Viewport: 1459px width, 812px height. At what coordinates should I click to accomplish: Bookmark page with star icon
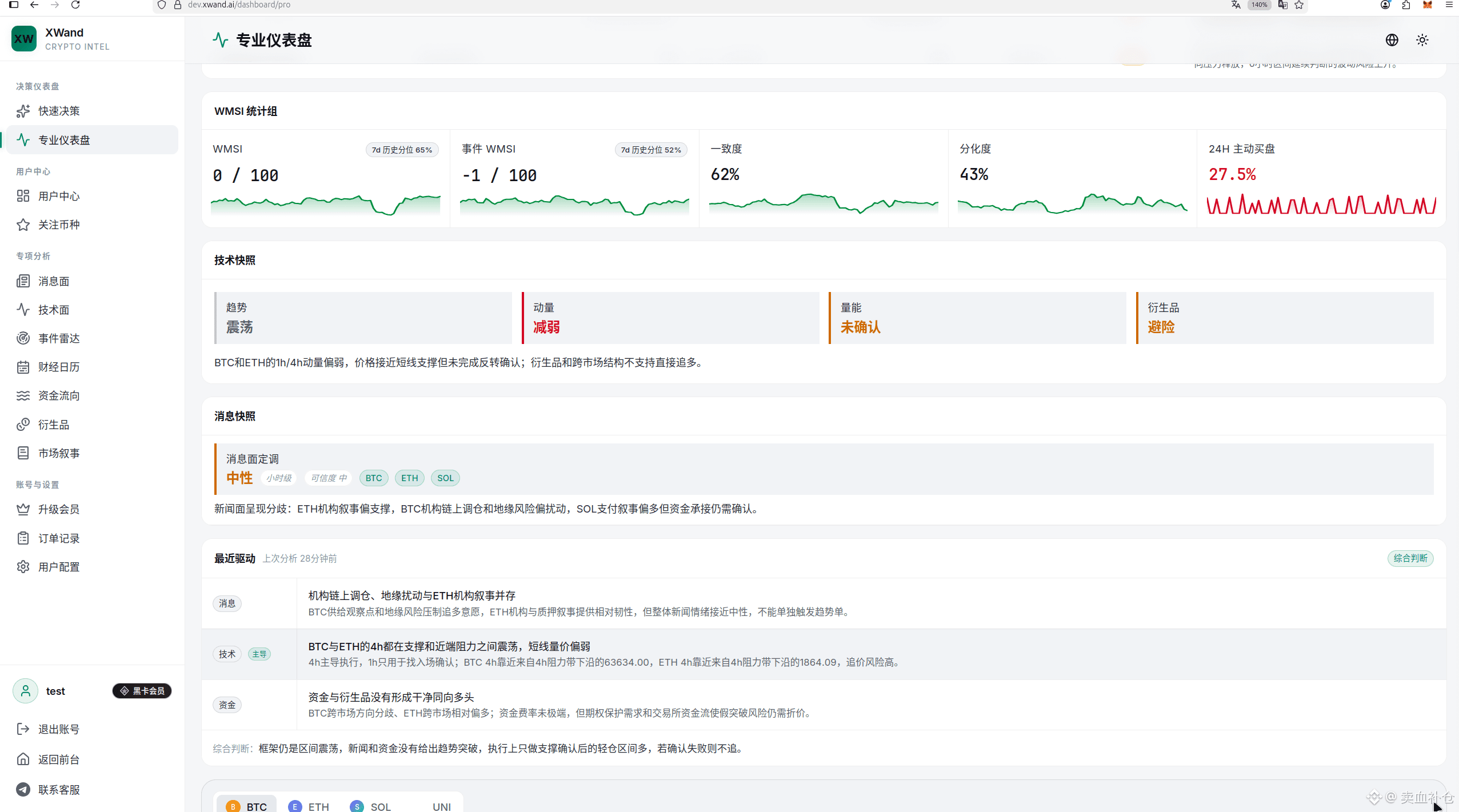(1299, 5)
